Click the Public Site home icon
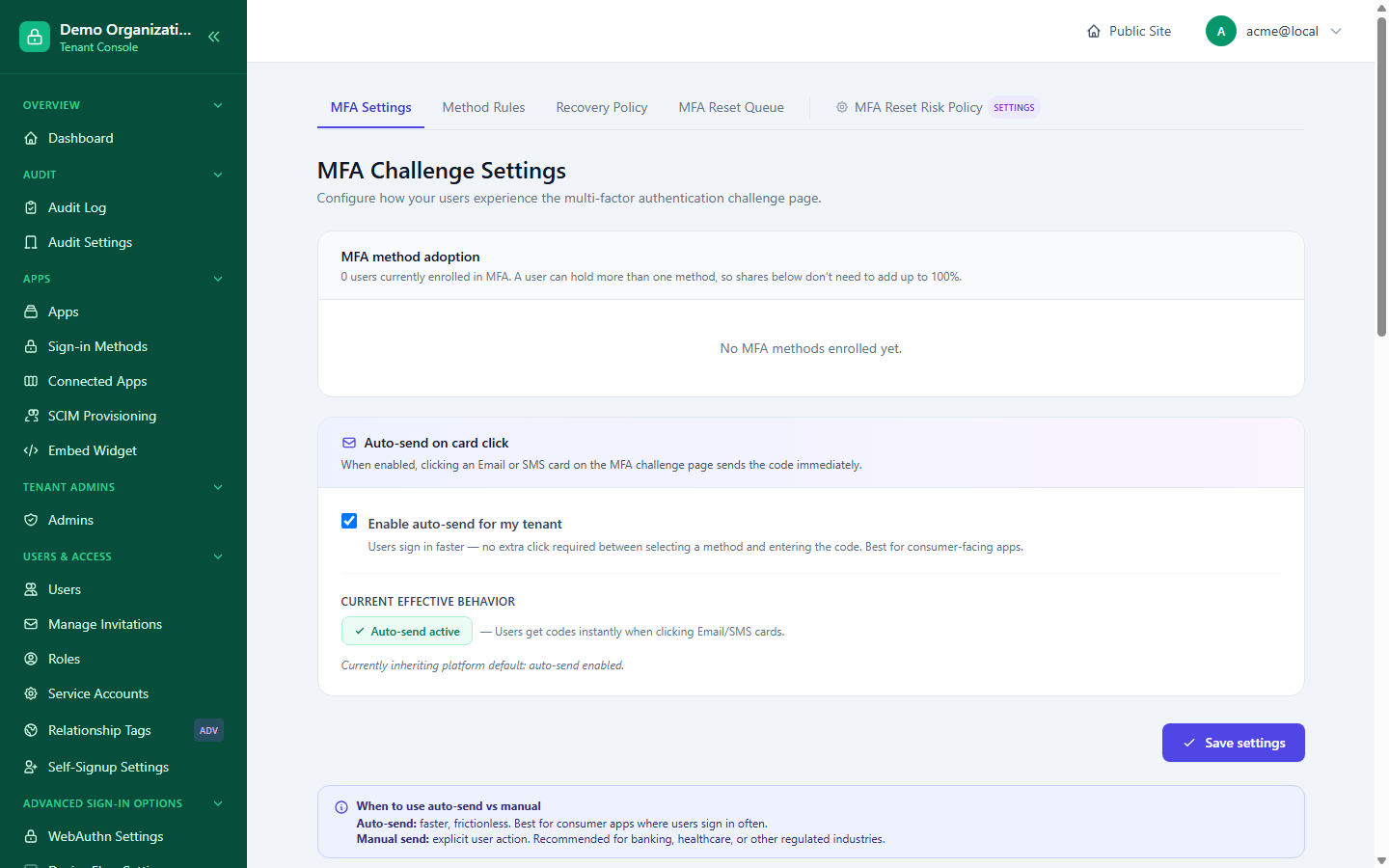Viewport: 1389px width, 868px height. 1094,31
